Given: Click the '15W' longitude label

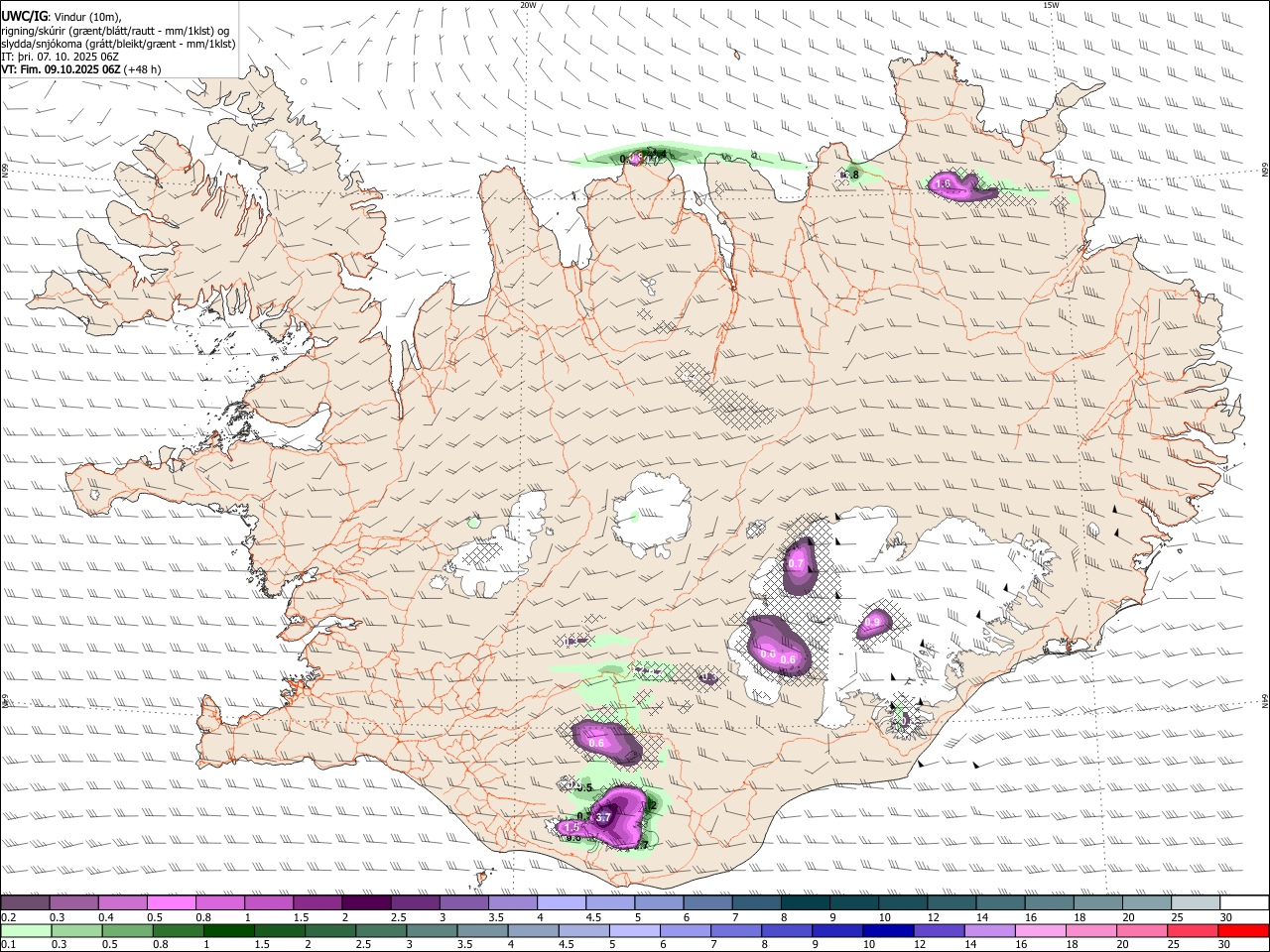Looking at the screenshot, I should coord(1050,5).
